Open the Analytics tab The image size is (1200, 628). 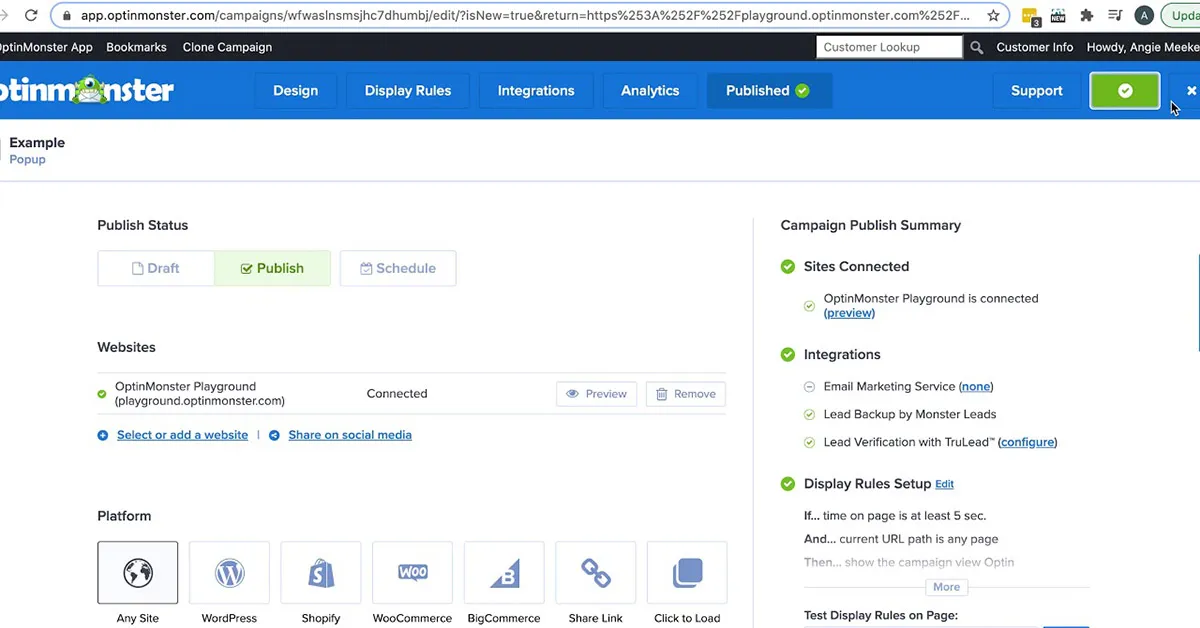click(x=650, y=90)
